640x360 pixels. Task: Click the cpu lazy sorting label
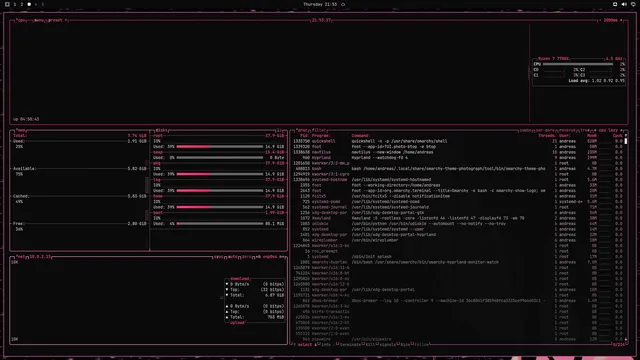608,130
